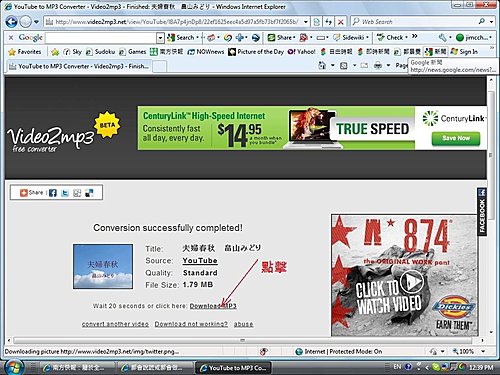Click the Download MP3 link
The width and height of the screenshot is (500, 375).
(213, 306)
